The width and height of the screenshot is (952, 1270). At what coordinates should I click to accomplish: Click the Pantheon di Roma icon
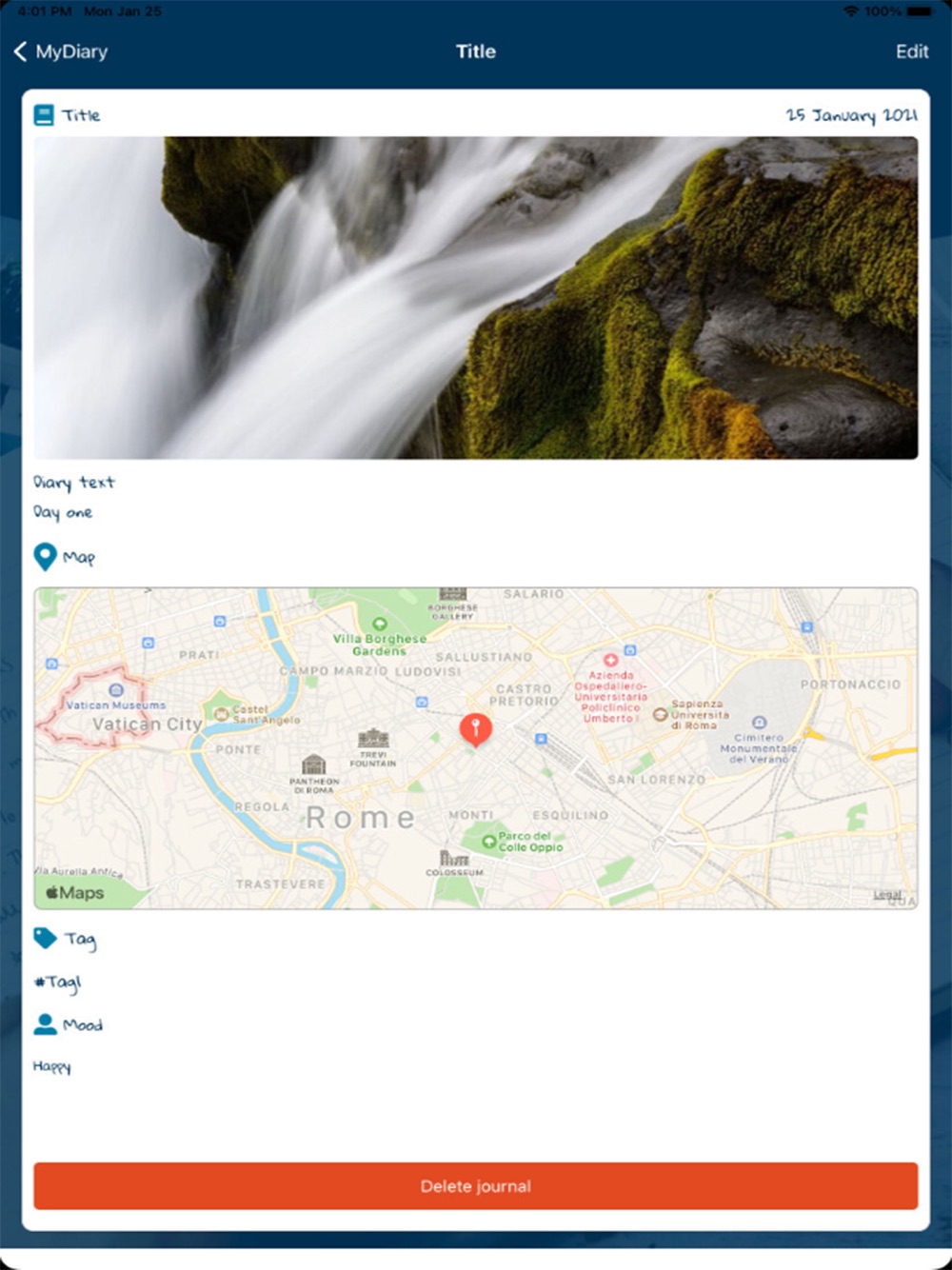[313, 764]
